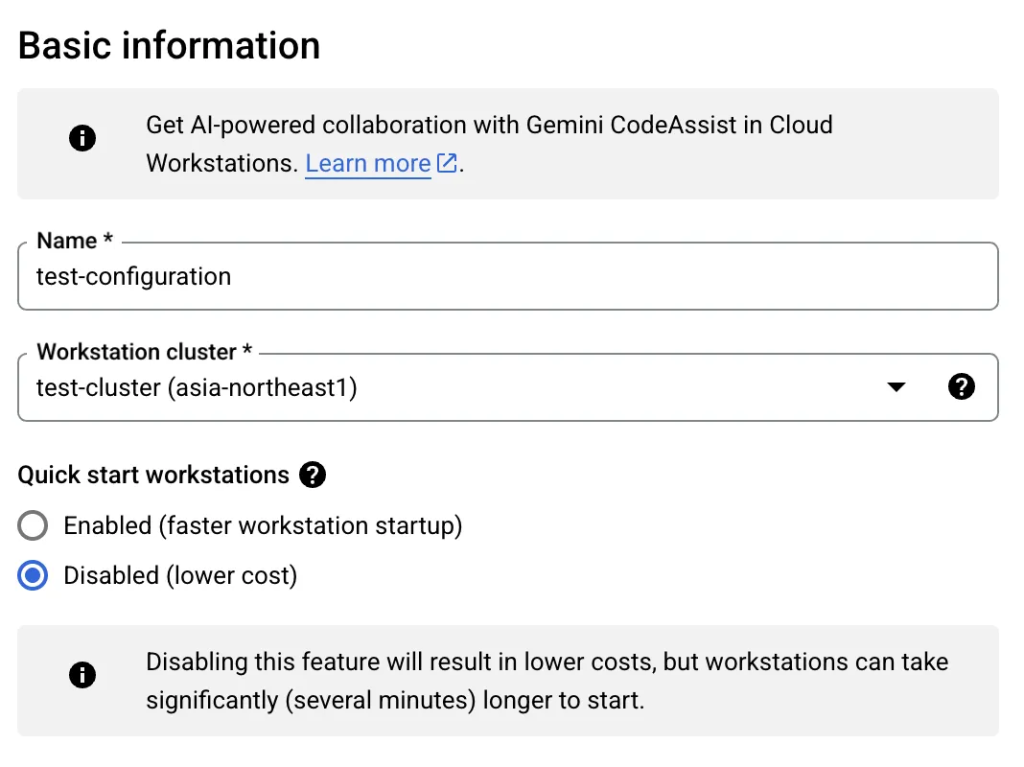Expand the Workstation cluster dropdown arrow

pyautogui.click(x=895, y=387)
